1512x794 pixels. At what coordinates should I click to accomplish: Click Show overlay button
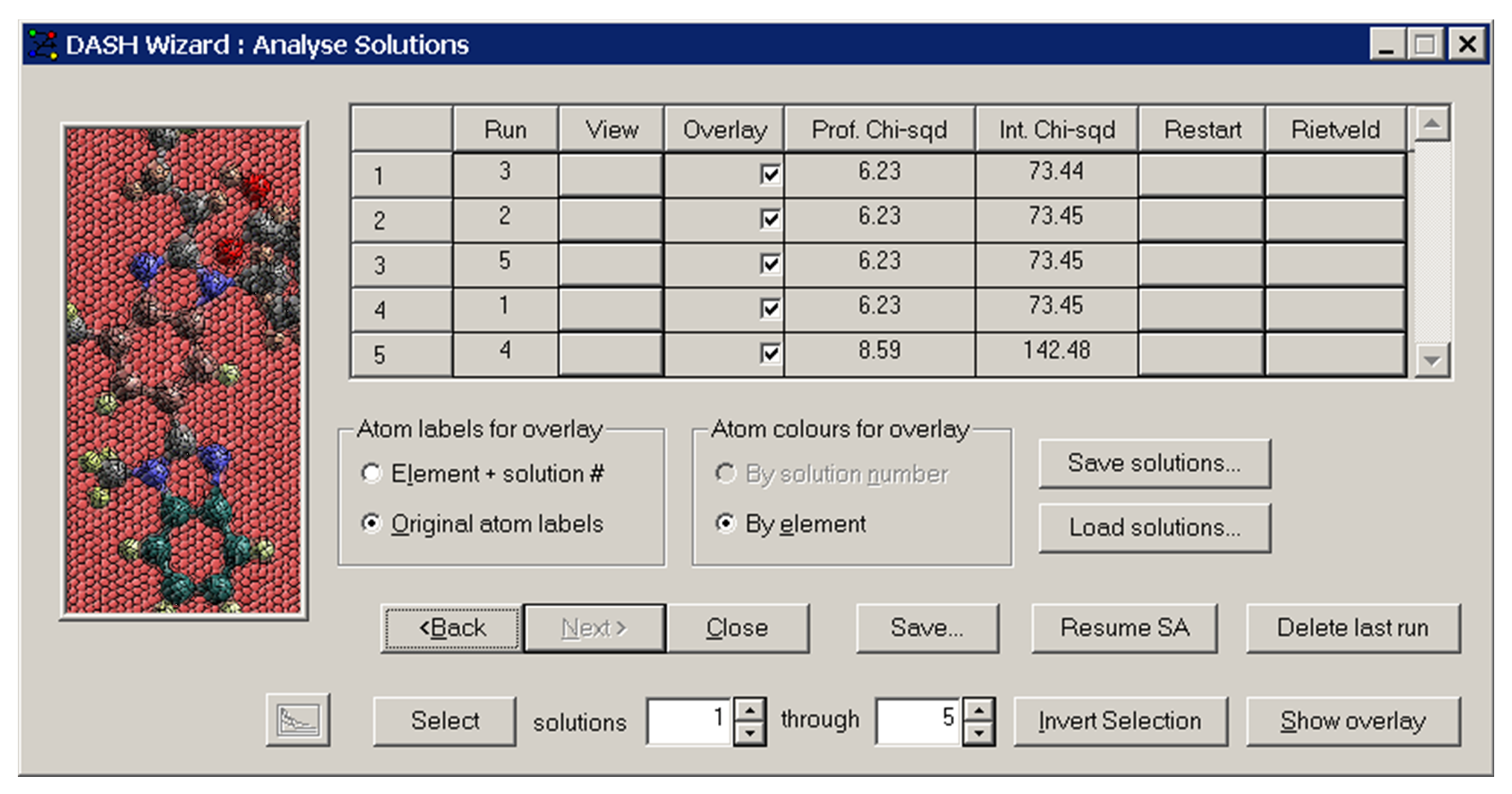pos(1353,721)
